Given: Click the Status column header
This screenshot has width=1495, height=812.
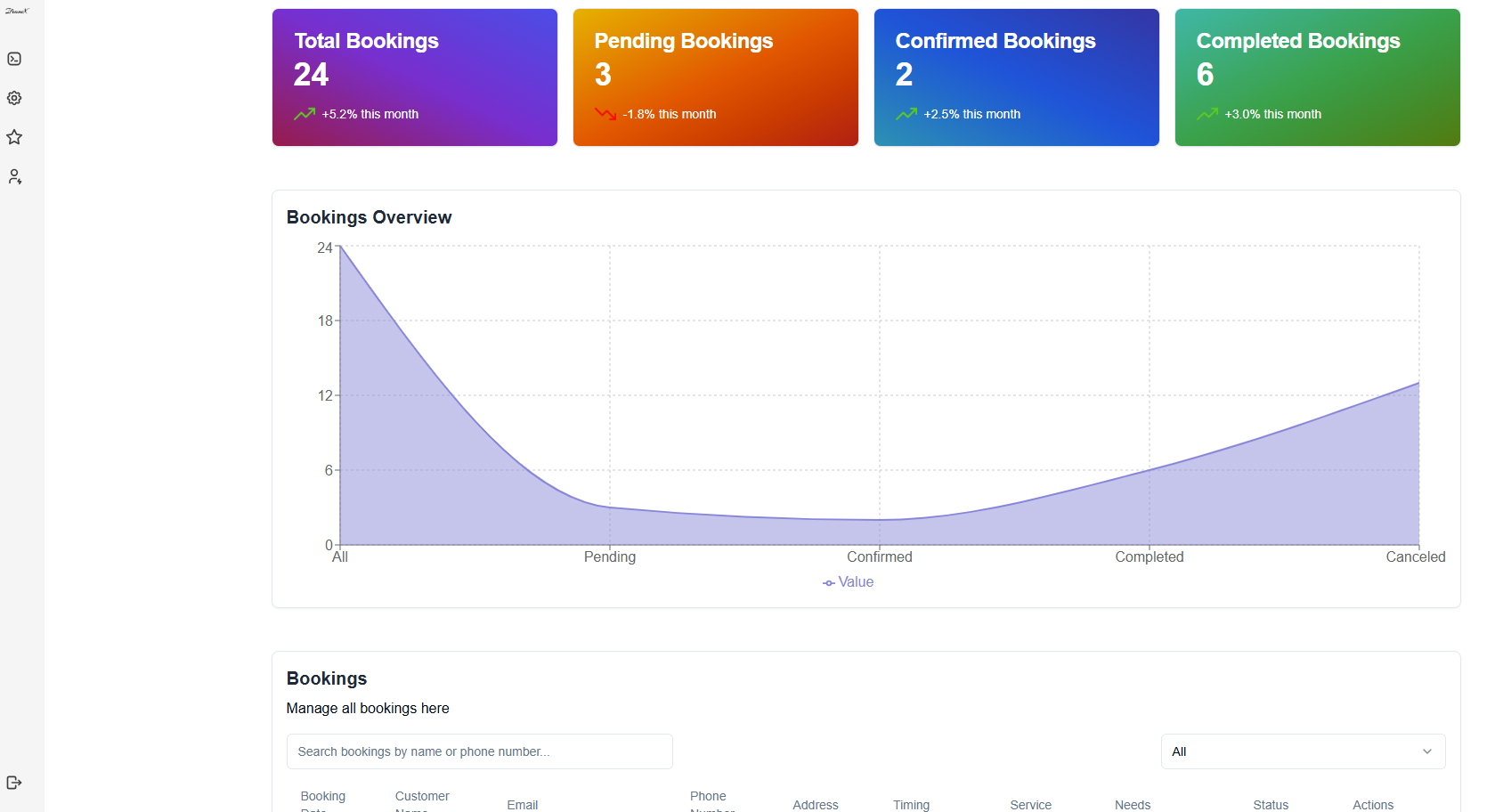Looking at the screenshot, I should (1271, 805).
